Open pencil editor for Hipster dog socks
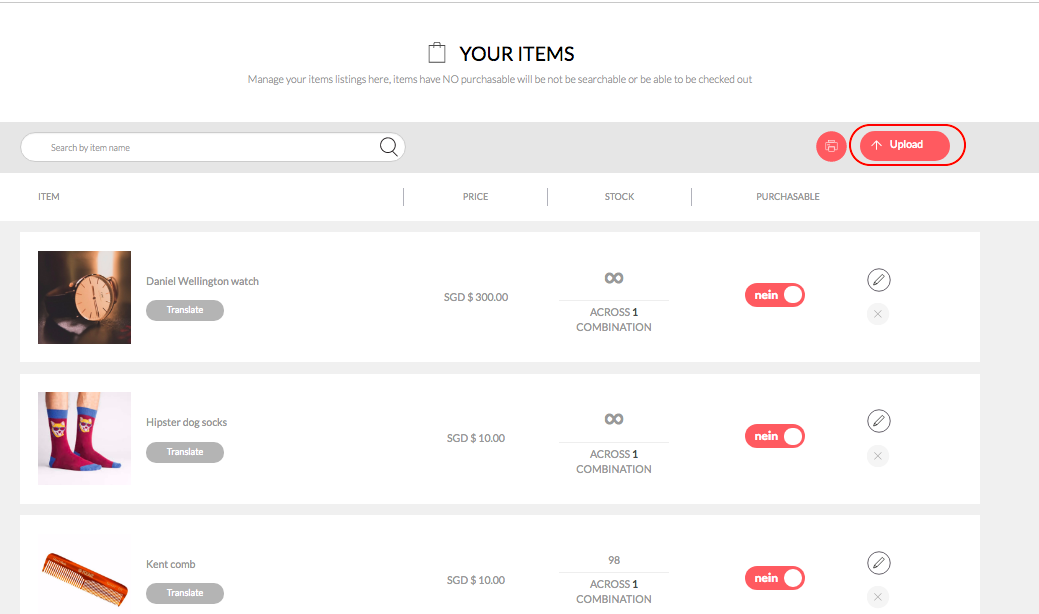Viewport: 1039px width, 614px height. pyautogui.click(x=879, y=421)
